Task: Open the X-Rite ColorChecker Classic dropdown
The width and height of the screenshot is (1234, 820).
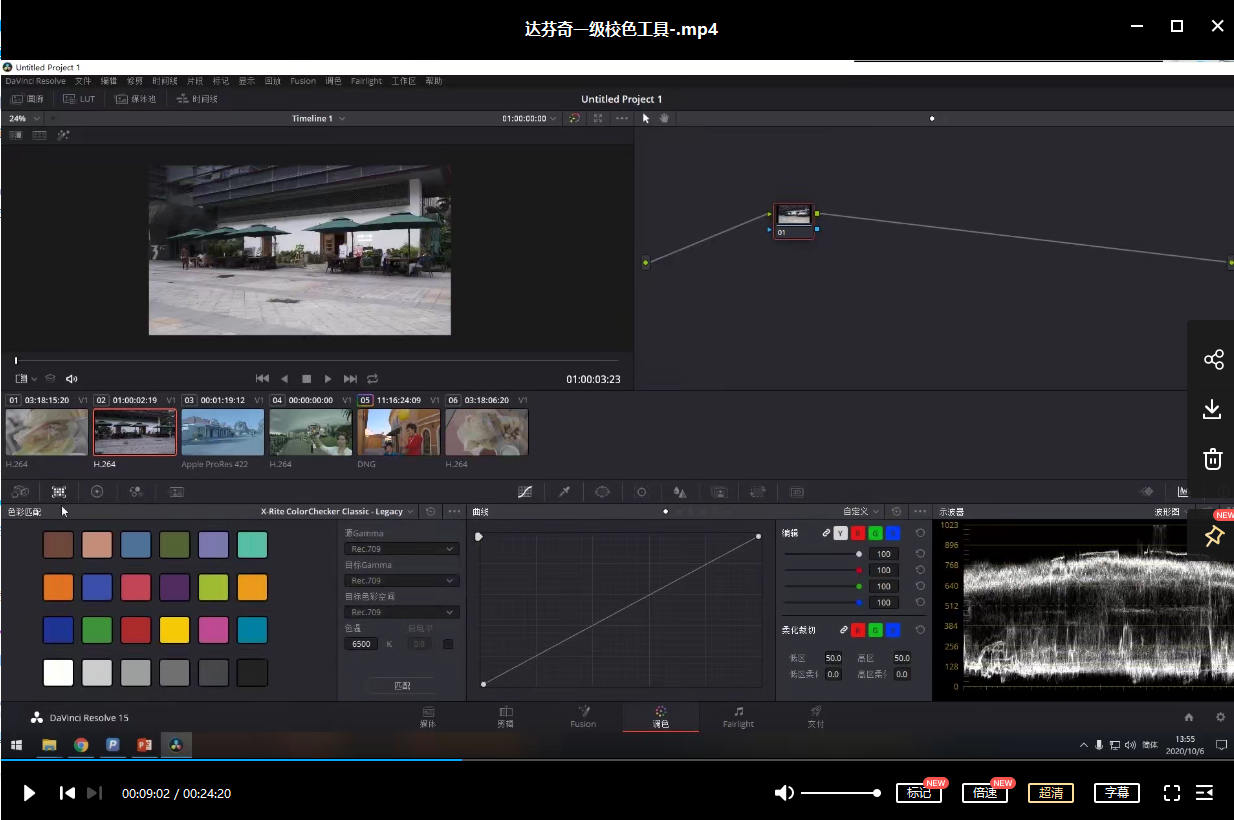Action: [x=337, y=511]
